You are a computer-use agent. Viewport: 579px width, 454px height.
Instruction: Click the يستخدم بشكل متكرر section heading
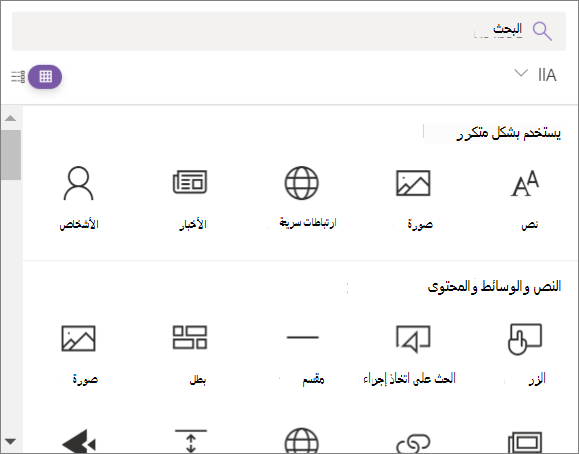tap(509, 133)
